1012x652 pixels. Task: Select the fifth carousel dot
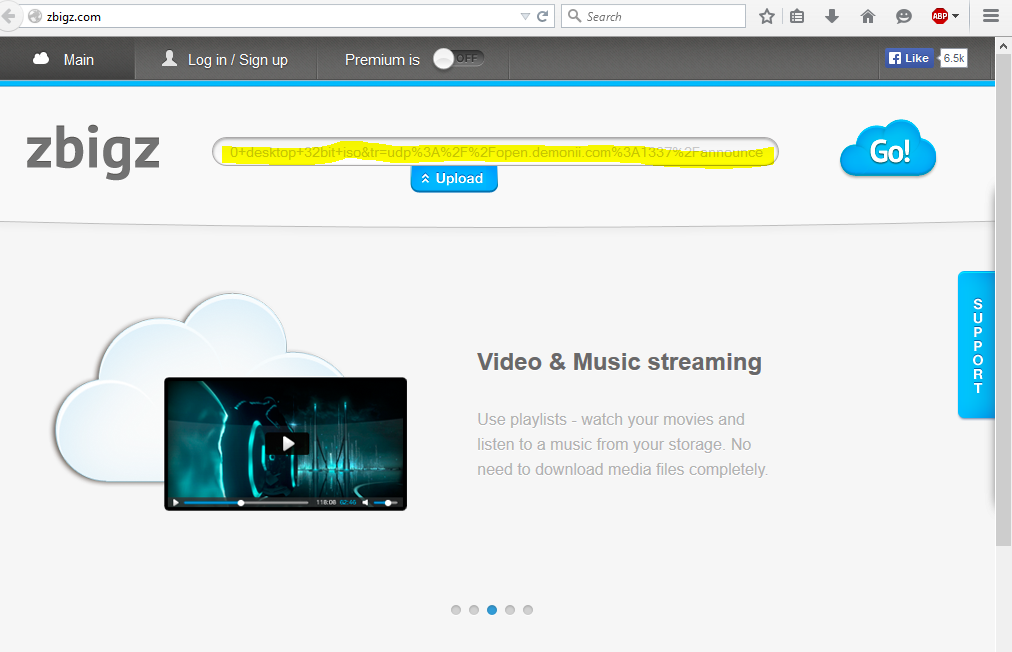[528, 610]
